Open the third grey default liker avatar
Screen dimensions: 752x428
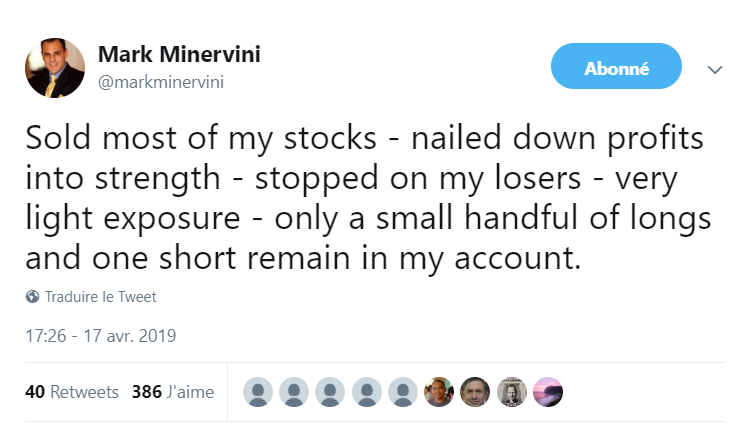331,392
